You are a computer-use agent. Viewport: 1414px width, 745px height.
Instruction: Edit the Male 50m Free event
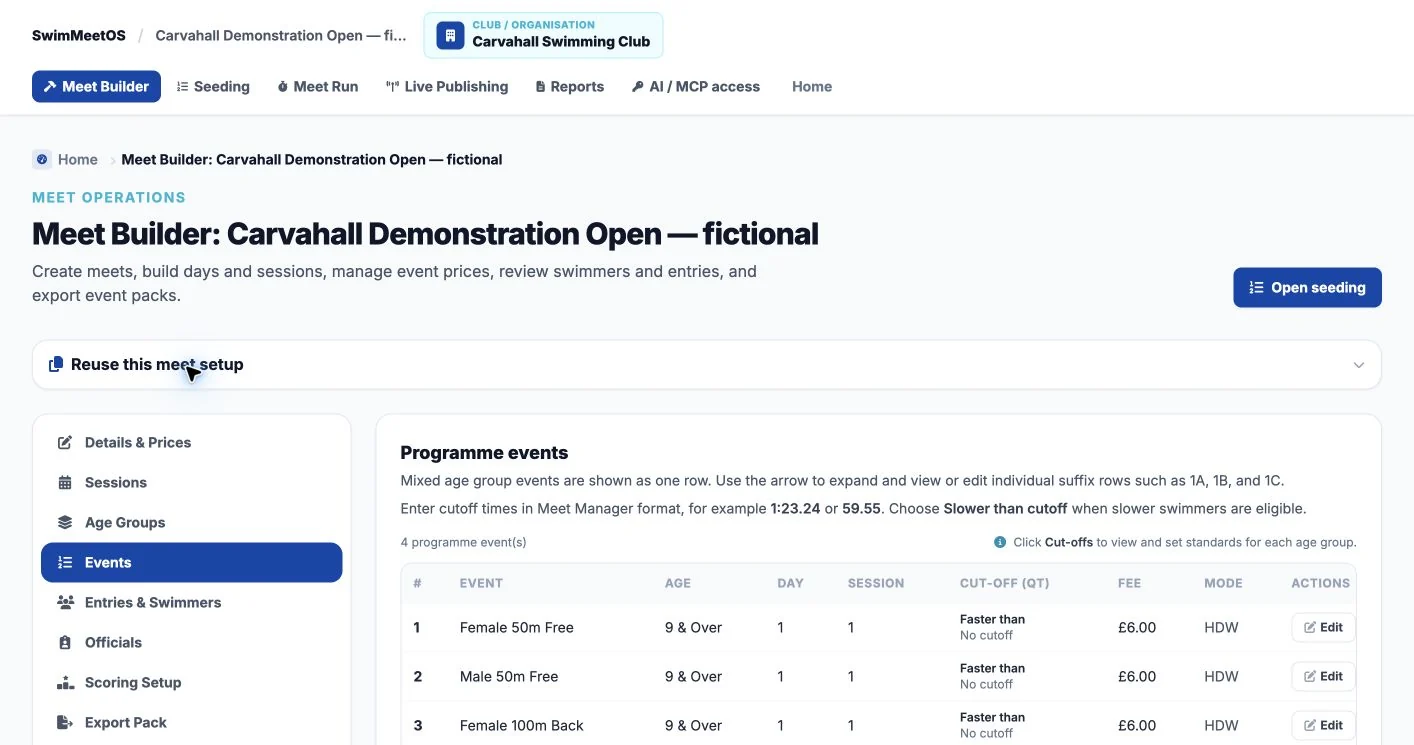coord(1323,676)
